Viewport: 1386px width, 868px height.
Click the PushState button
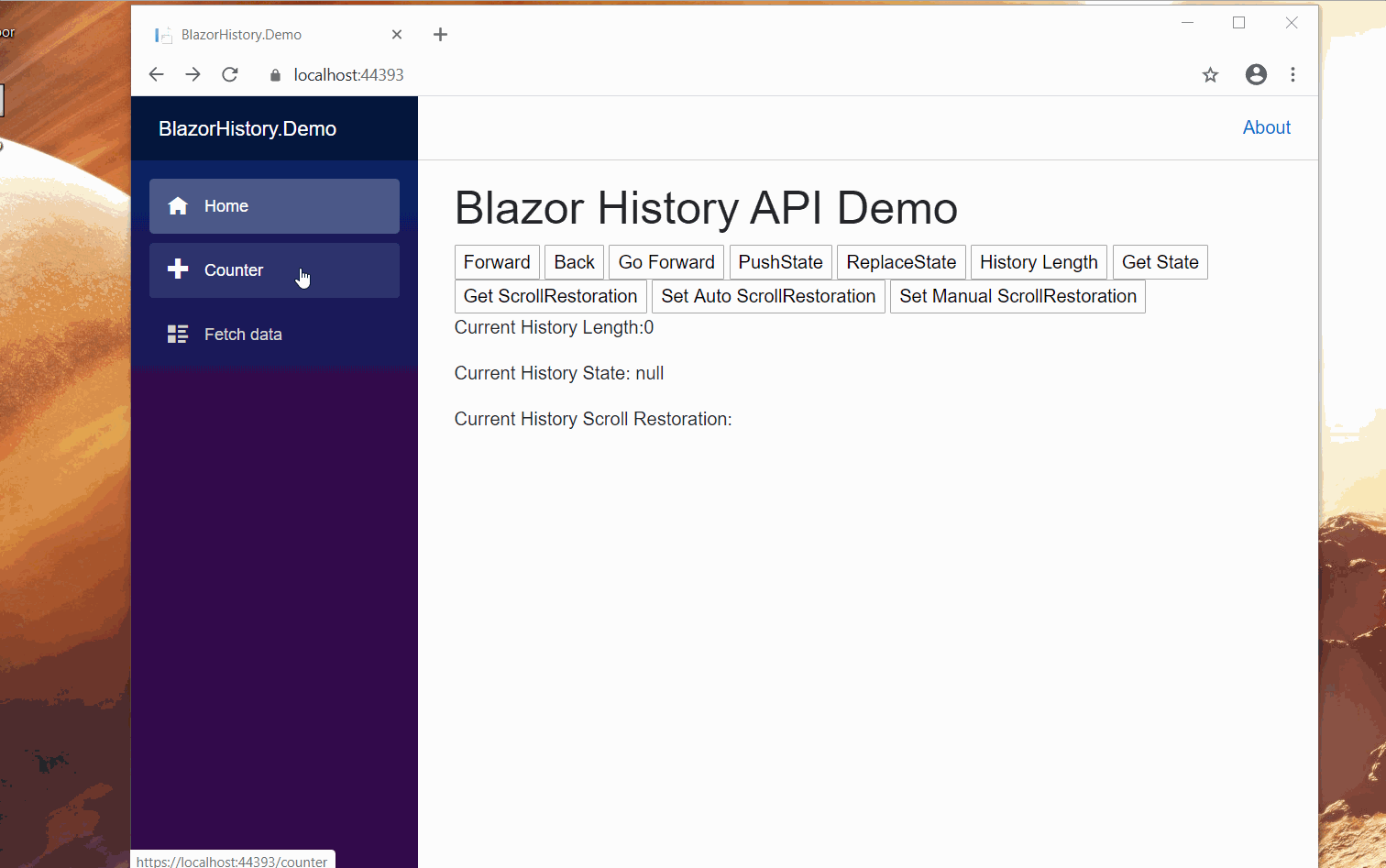point(780,262)
